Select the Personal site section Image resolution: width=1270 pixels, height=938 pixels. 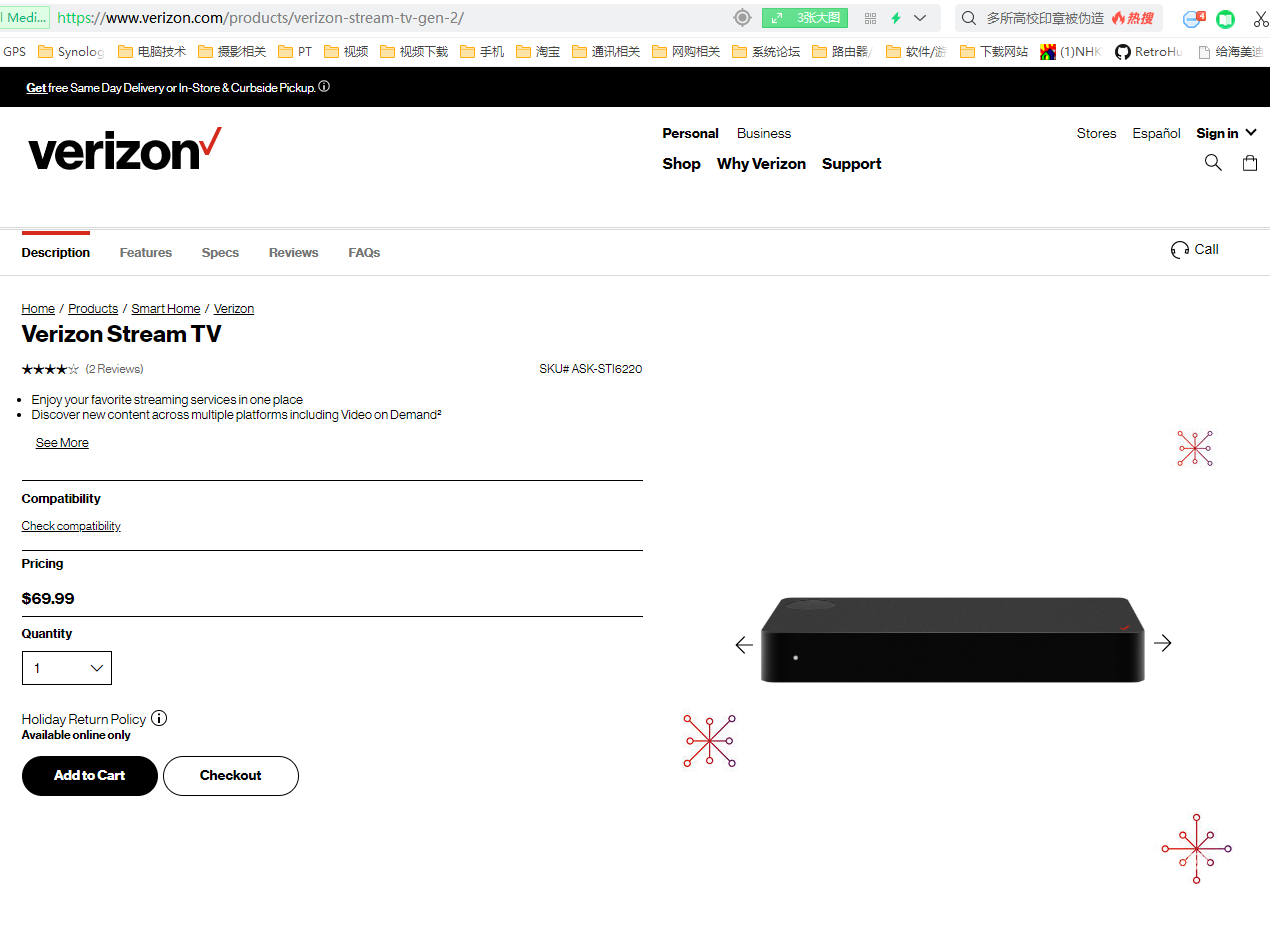[x=690, y=133]
